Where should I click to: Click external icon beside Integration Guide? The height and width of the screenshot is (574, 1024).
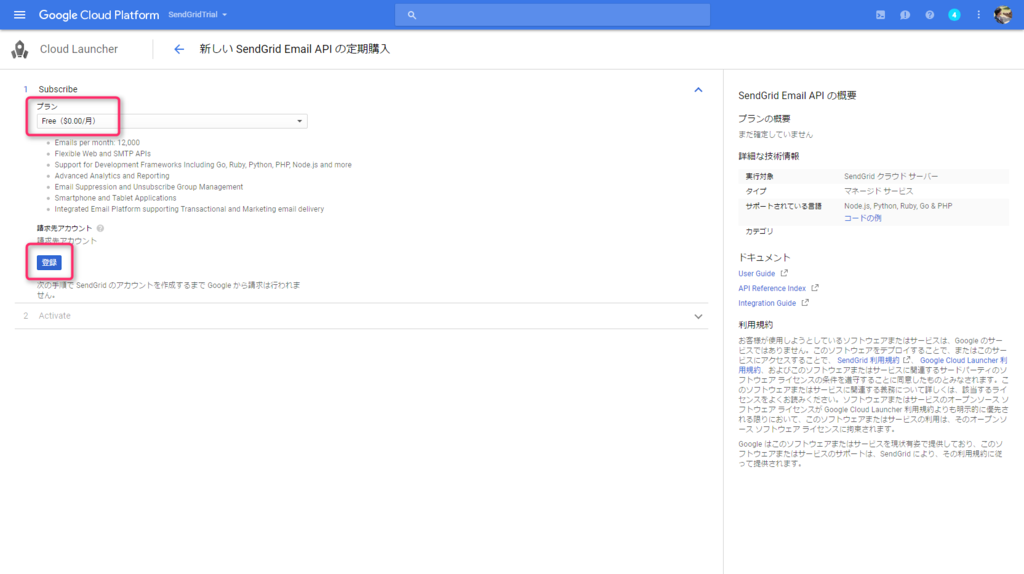click(805, 302)
